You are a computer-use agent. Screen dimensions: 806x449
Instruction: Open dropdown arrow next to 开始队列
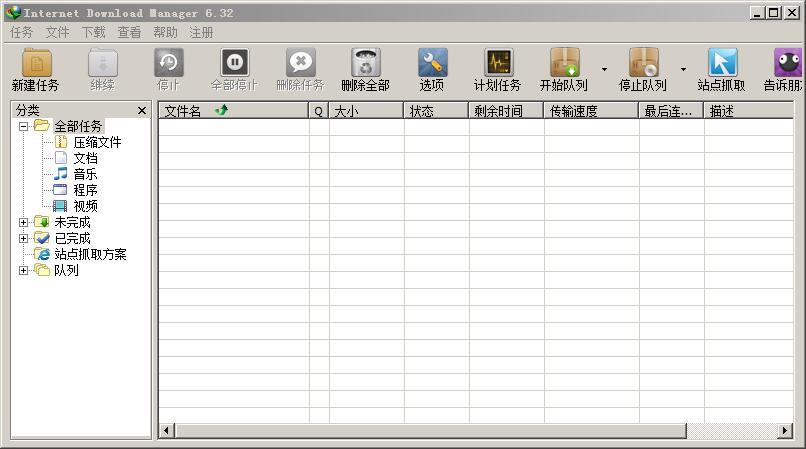coord(604,69)
